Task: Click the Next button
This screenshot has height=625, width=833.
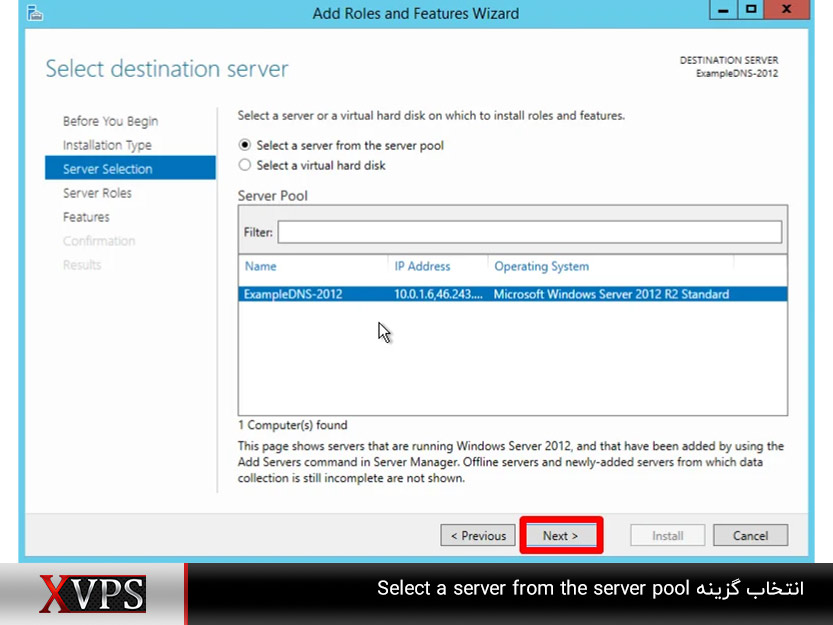Action: coord(561,535)
